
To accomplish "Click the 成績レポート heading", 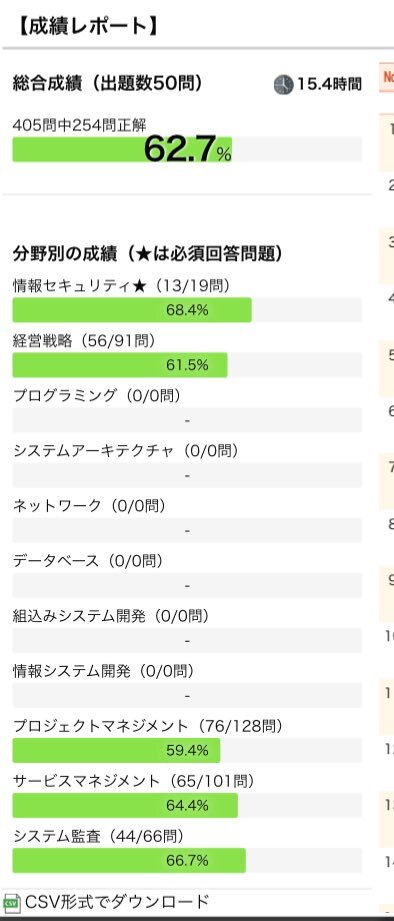I will click(85, 26).
